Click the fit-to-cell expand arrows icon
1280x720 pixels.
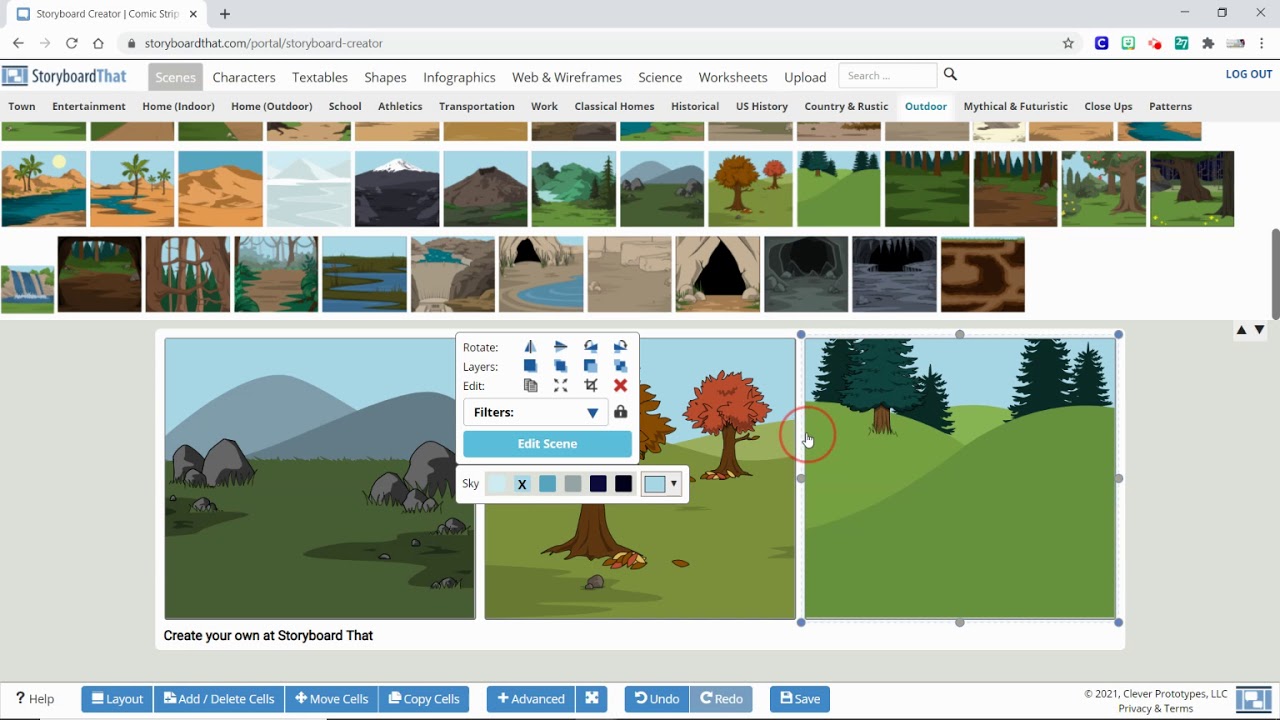pos(560,385)
